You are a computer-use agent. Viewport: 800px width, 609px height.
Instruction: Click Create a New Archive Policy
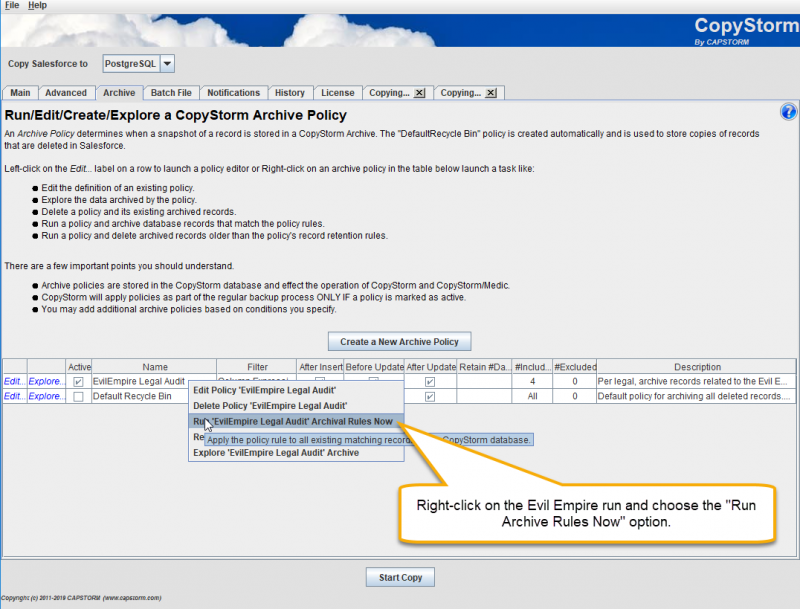(x=399, y=341)
